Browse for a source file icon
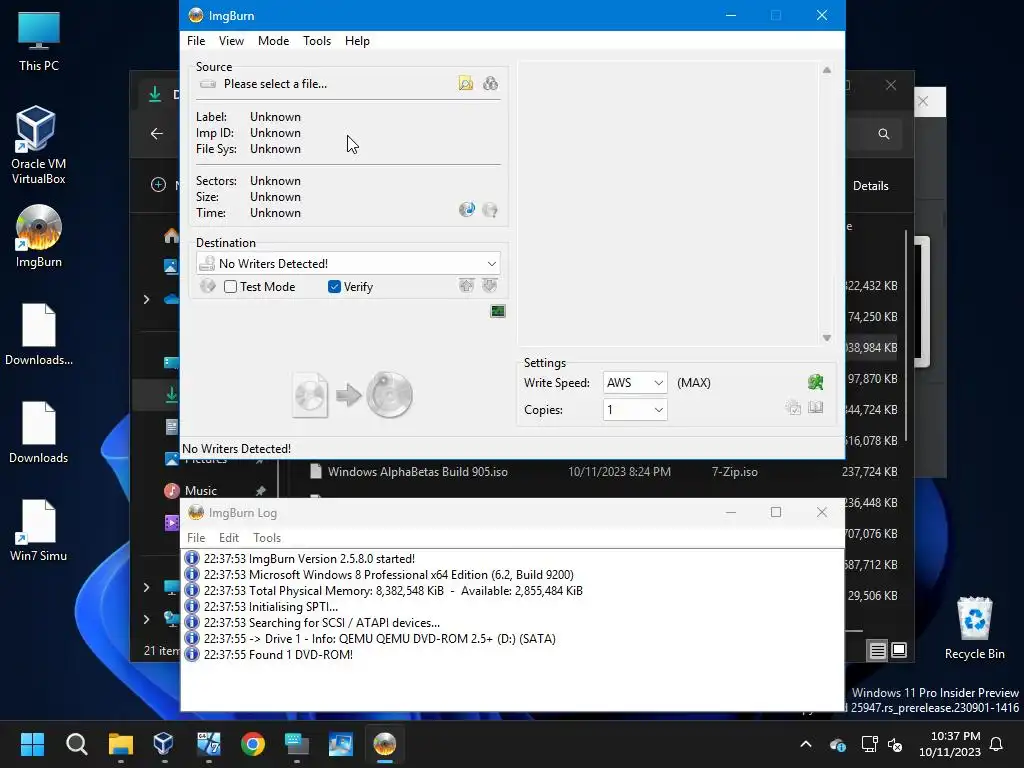This screenshot has width=1024, height=768. [466, 84]
